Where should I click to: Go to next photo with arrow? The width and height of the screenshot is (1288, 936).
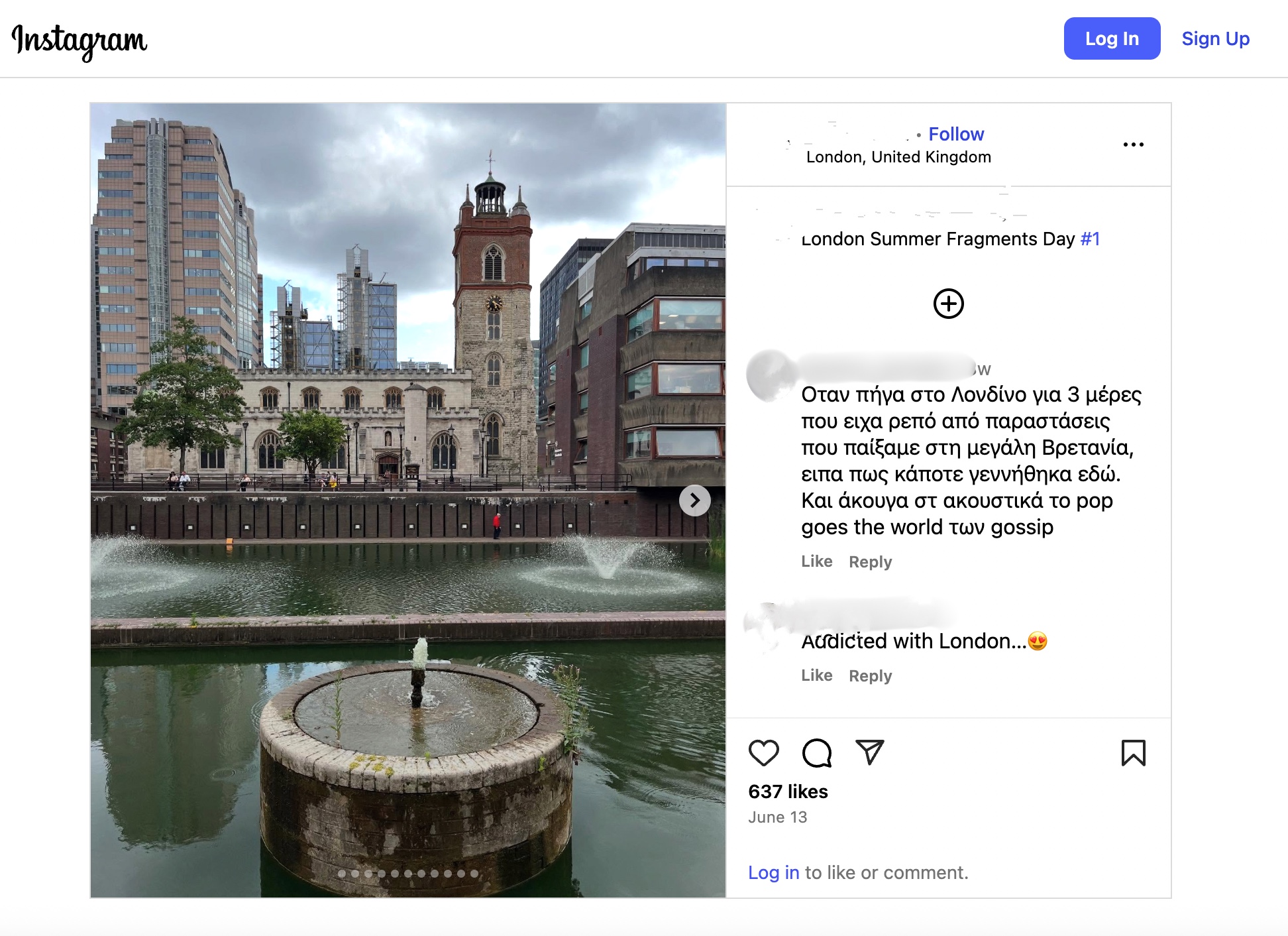click(694, 500)
